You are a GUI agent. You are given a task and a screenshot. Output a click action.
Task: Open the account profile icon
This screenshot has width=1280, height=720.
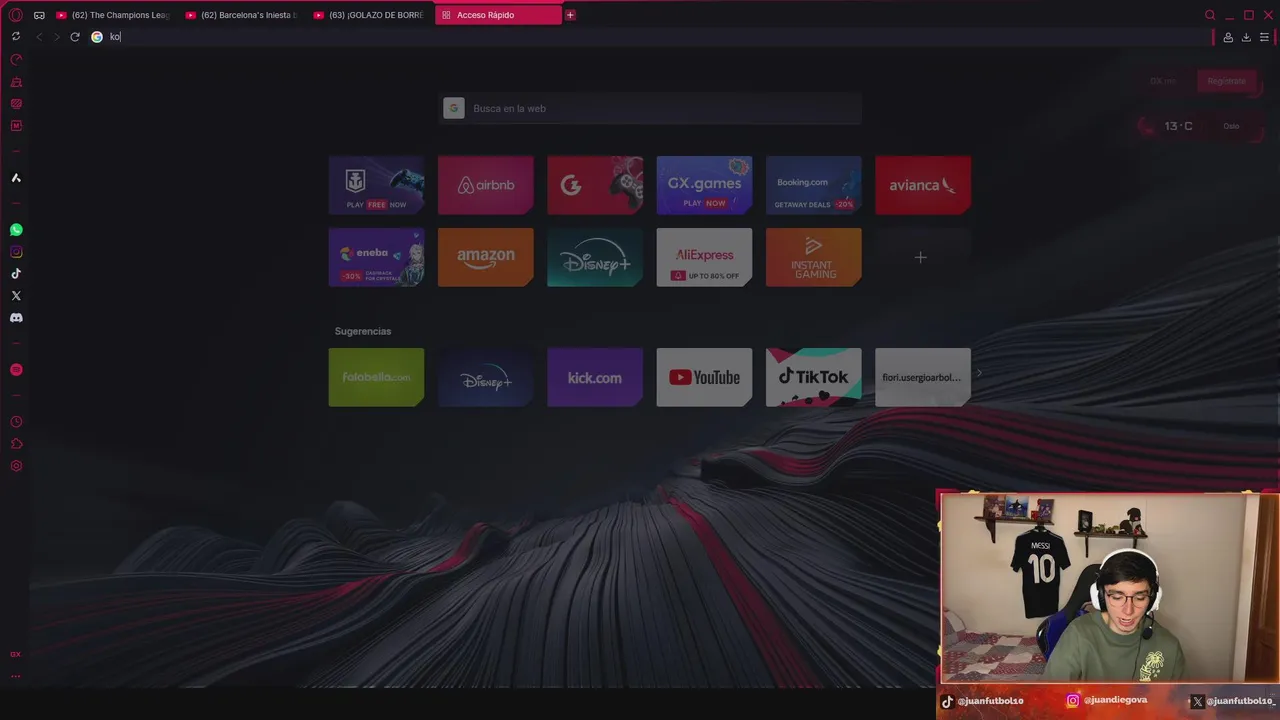click(1228, 37)
